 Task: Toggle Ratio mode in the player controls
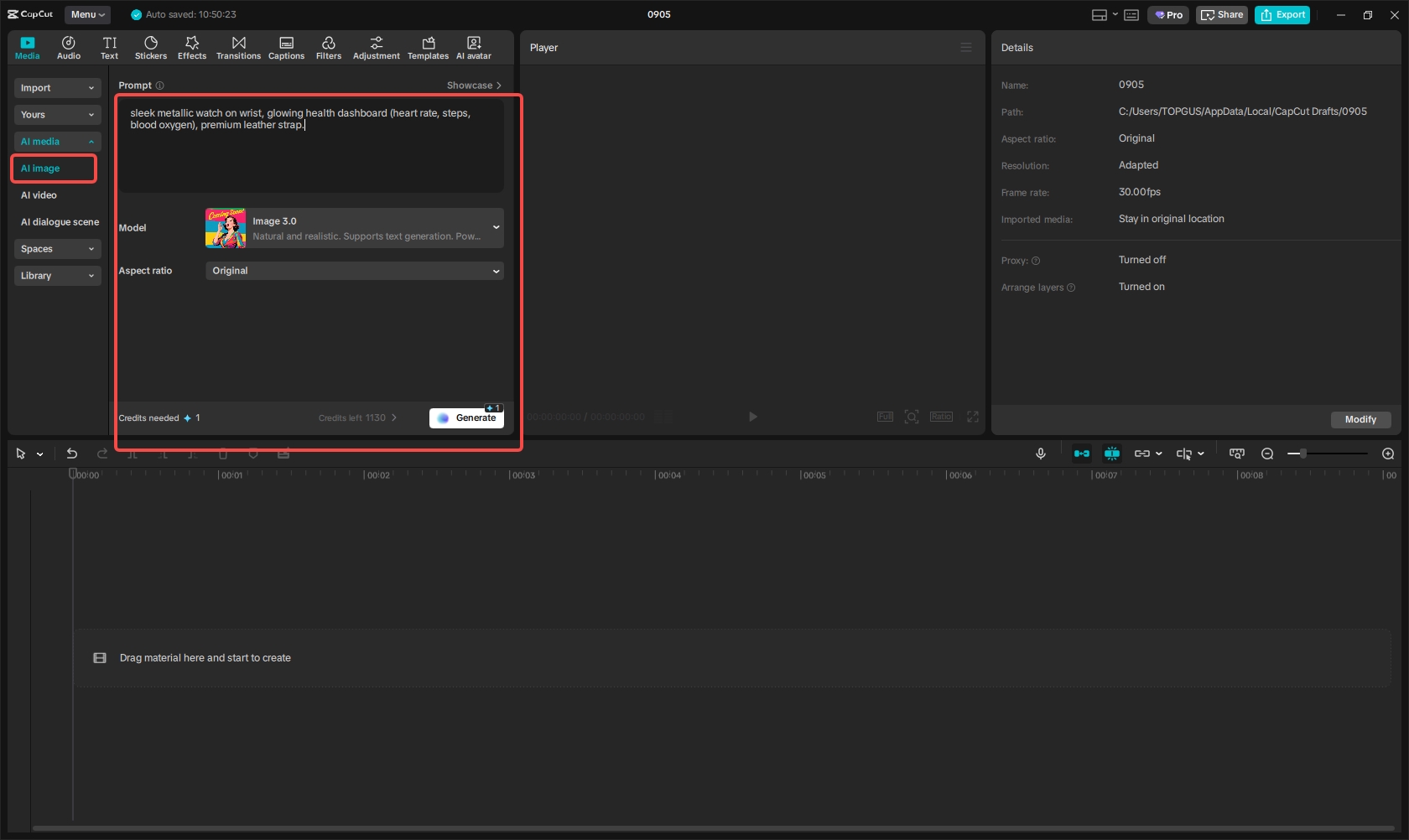940,417
